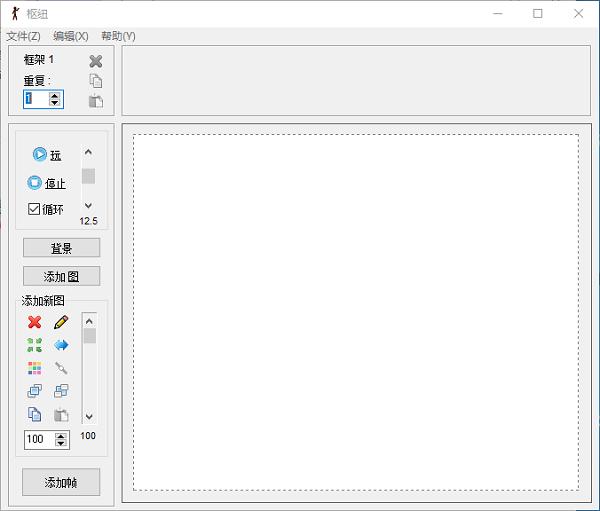Click the pencil edit figure icon
The width and height of the screenshot is (600, 511).
61,322
